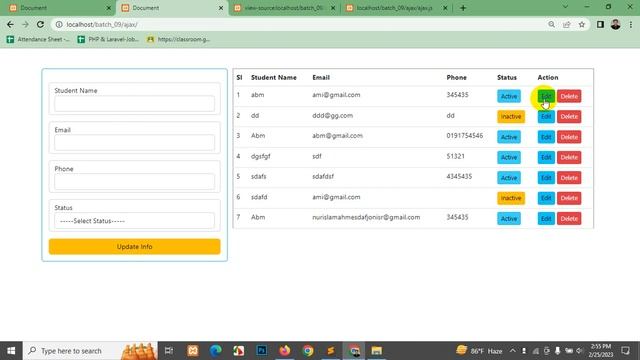Open Photoshop from the taskbar
Image resolution: width=640 pixels, height=360 pixels.
[262, 351]
